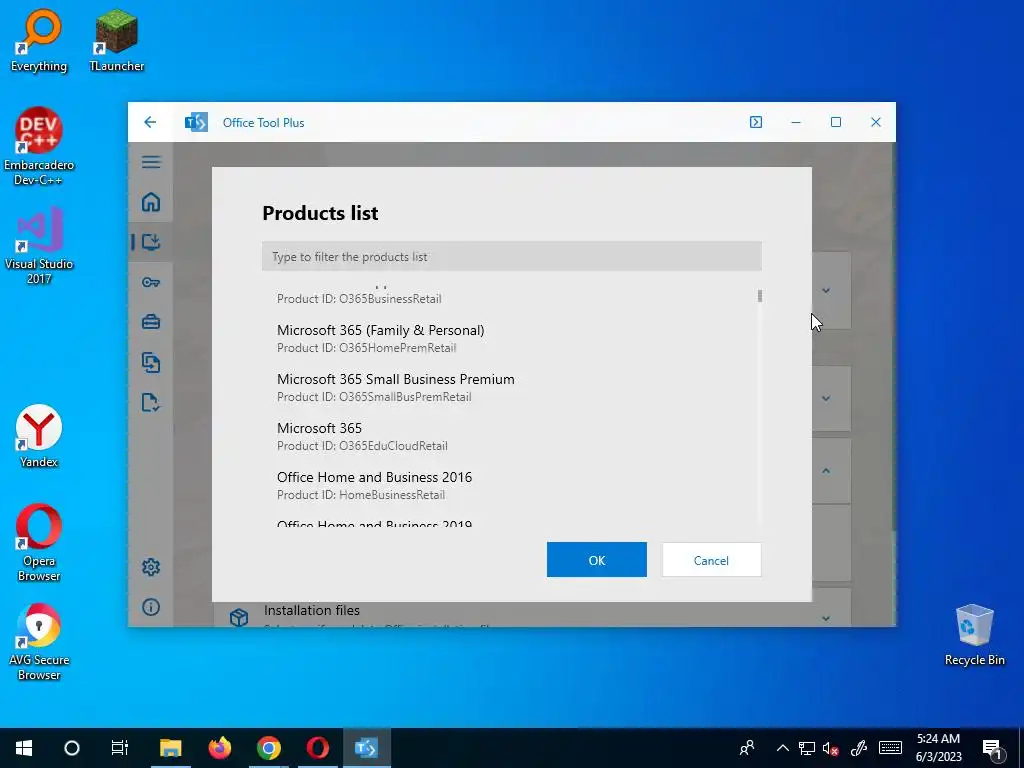This screenshot has height=768, width=1024.
Task: Open the network icon in the system tray
Action: [x=807, y=748]
